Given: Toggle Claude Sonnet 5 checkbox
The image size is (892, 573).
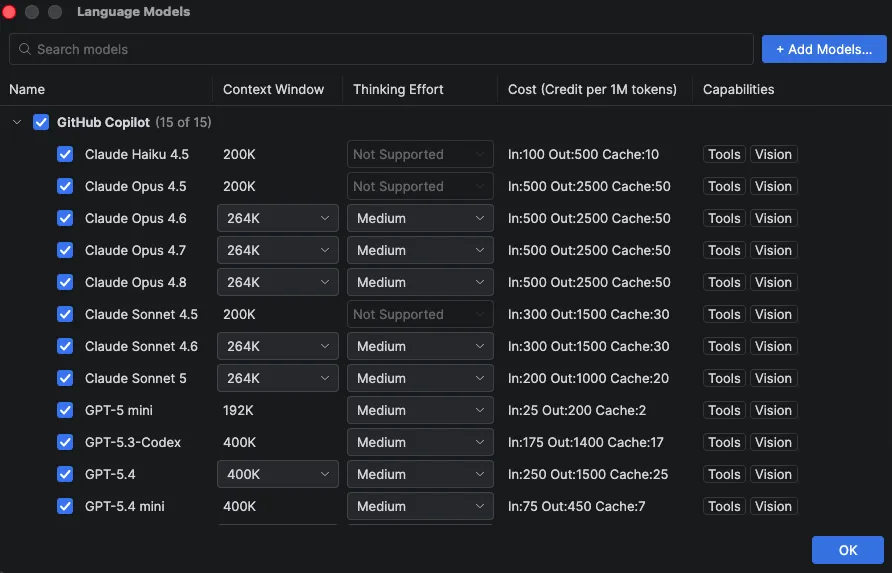Looking at the screenshot, I should [x=65, y=378].
